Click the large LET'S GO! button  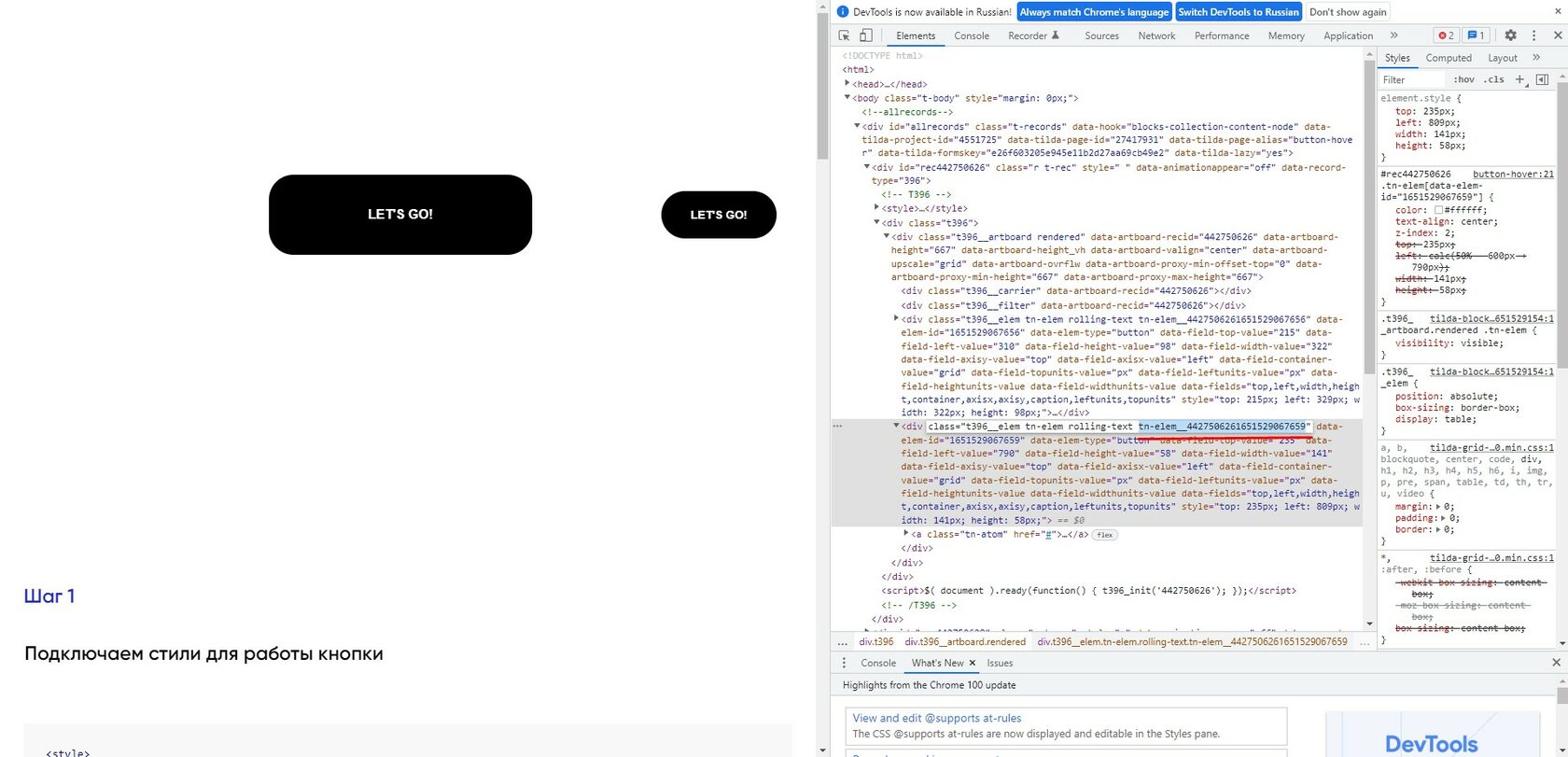(x=400, y=215)
